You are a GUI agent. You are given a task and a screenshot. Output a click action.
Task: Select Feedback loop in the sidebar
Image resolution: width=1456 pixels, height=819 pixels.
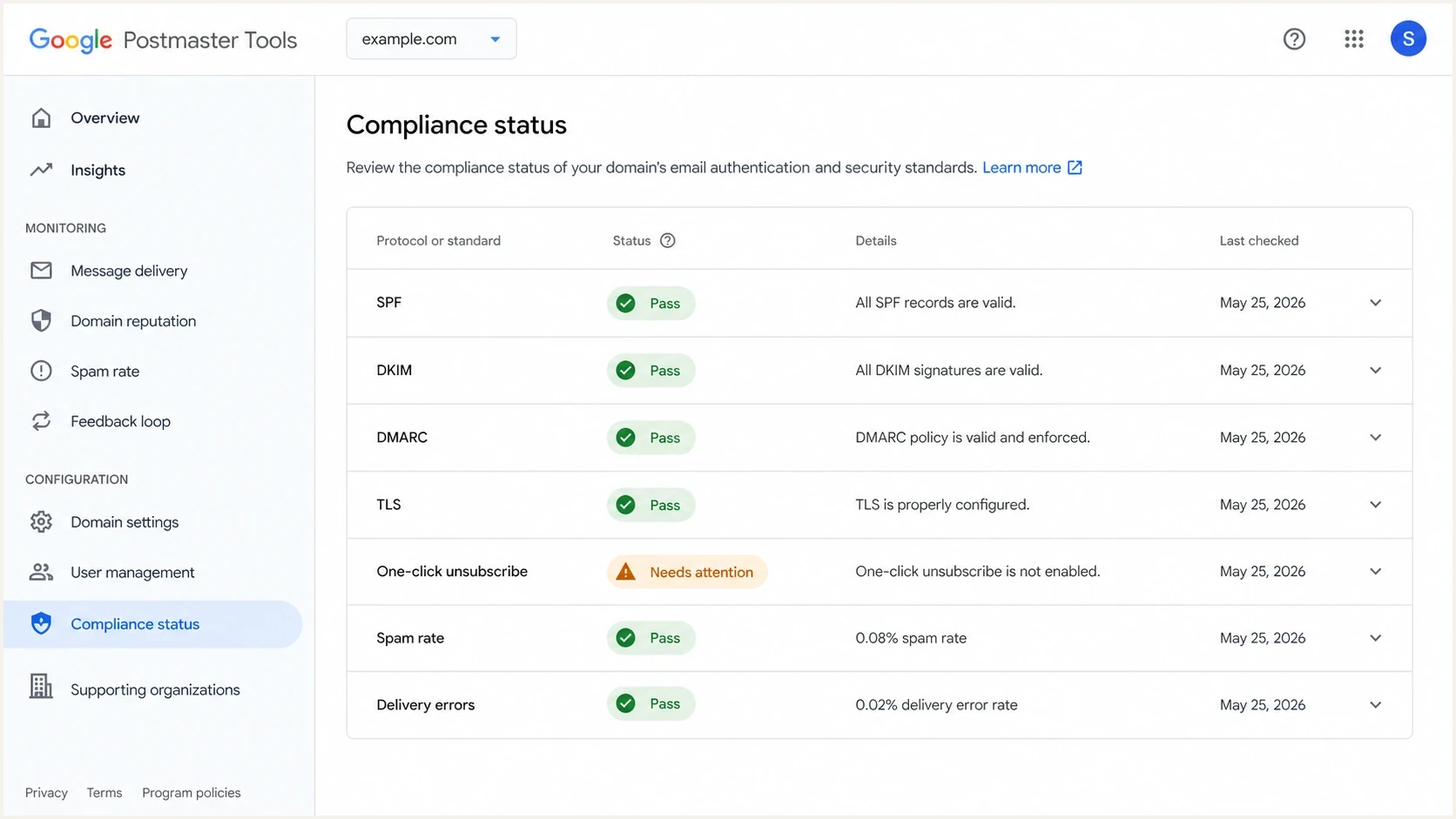[x=120, y=421]
